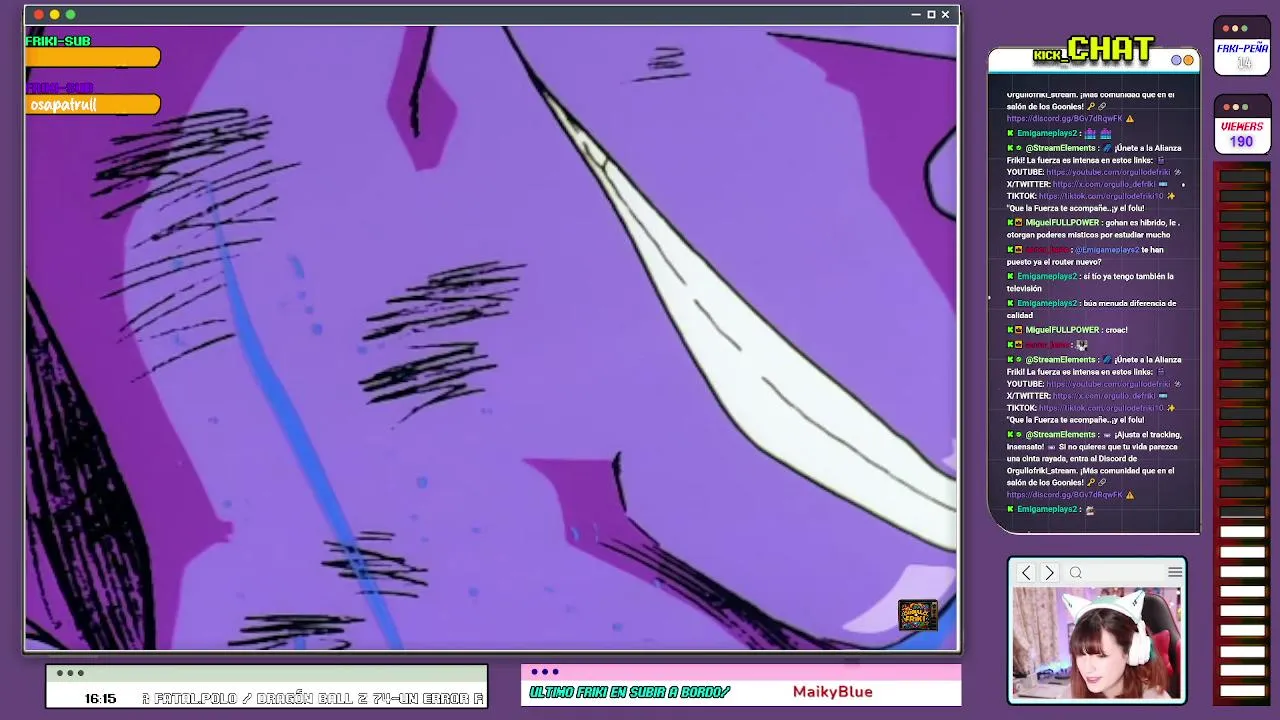Click the dots atop the VIEWERS widget

[x=1235, y=107]
